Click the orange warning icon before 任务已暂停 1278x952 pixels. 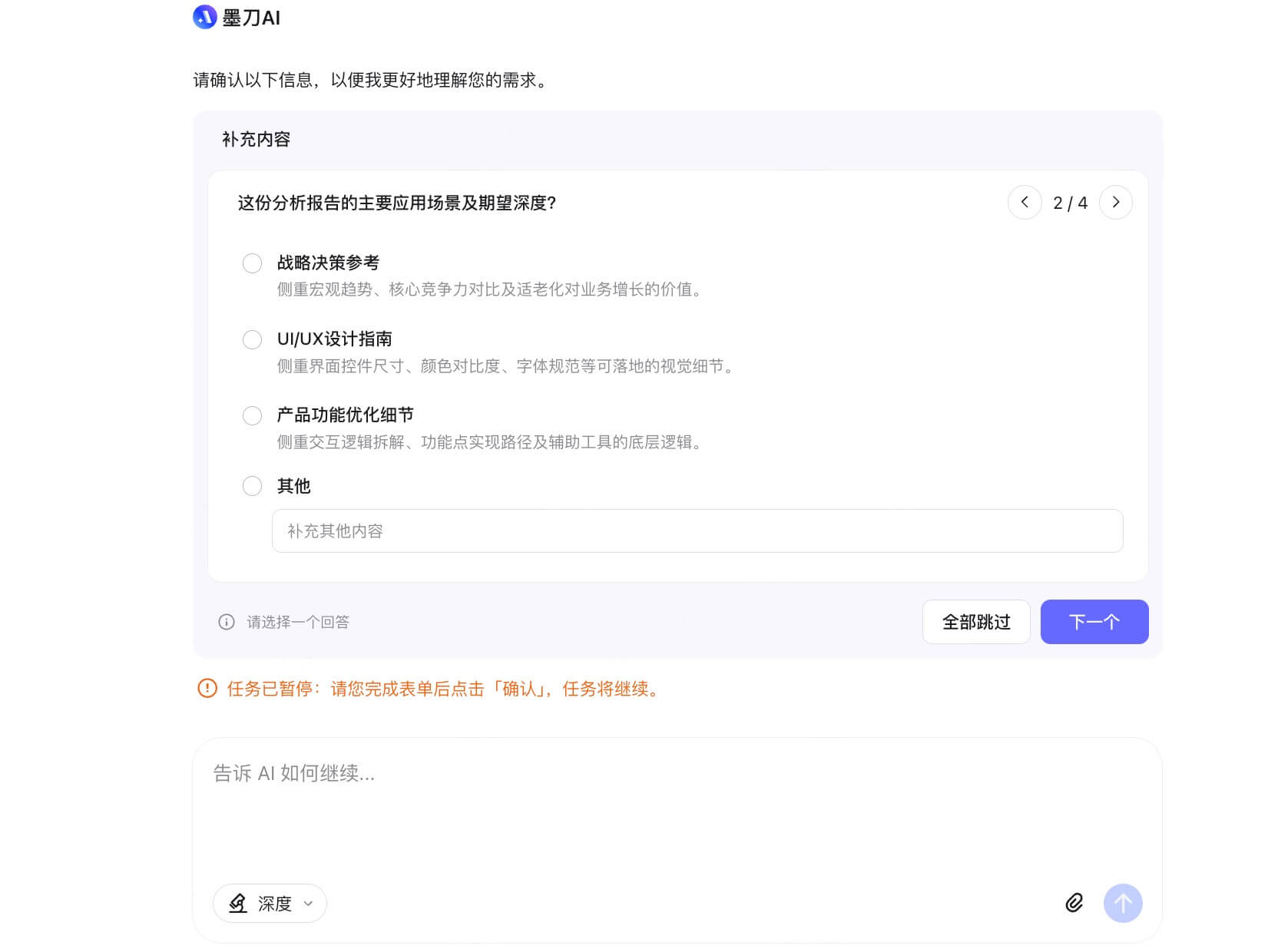click(x=206, y=689)
